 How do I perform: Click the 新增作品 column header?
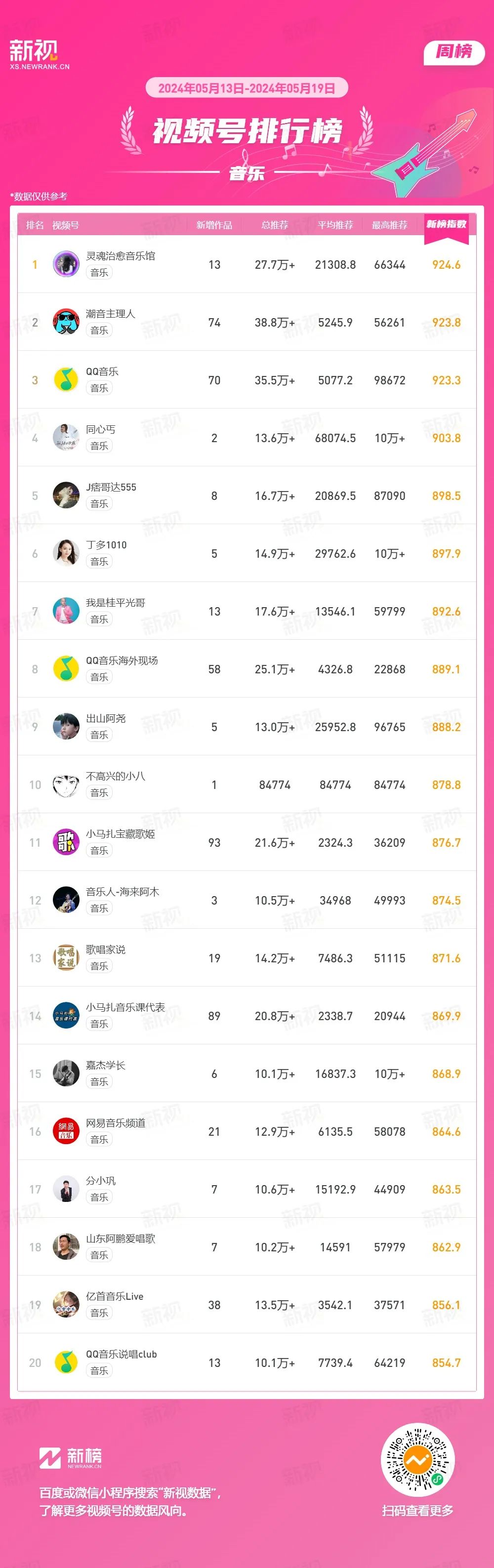[x=214, y=225]
